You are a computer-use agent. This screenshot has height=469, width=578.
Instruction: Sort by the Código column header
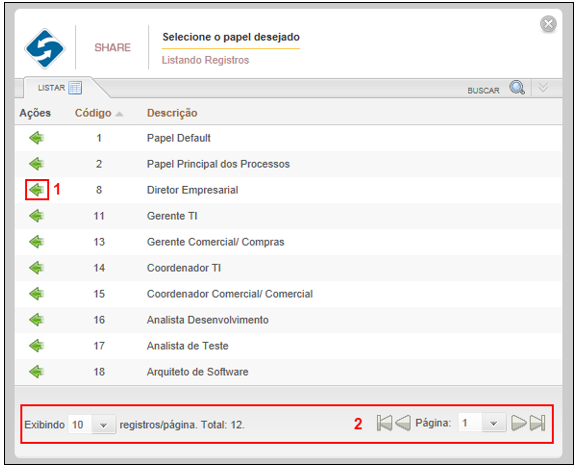point(93,113)
